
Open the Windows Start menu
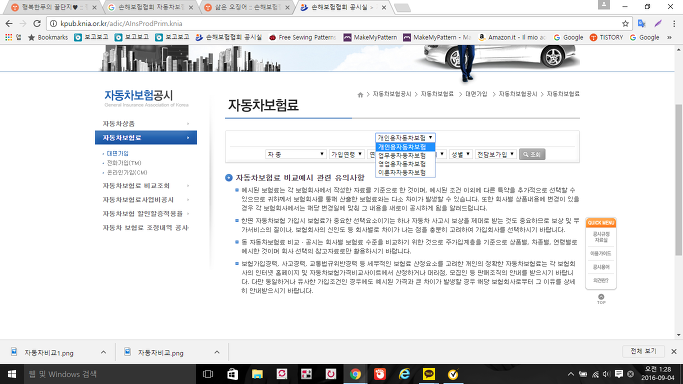point(12,374)
